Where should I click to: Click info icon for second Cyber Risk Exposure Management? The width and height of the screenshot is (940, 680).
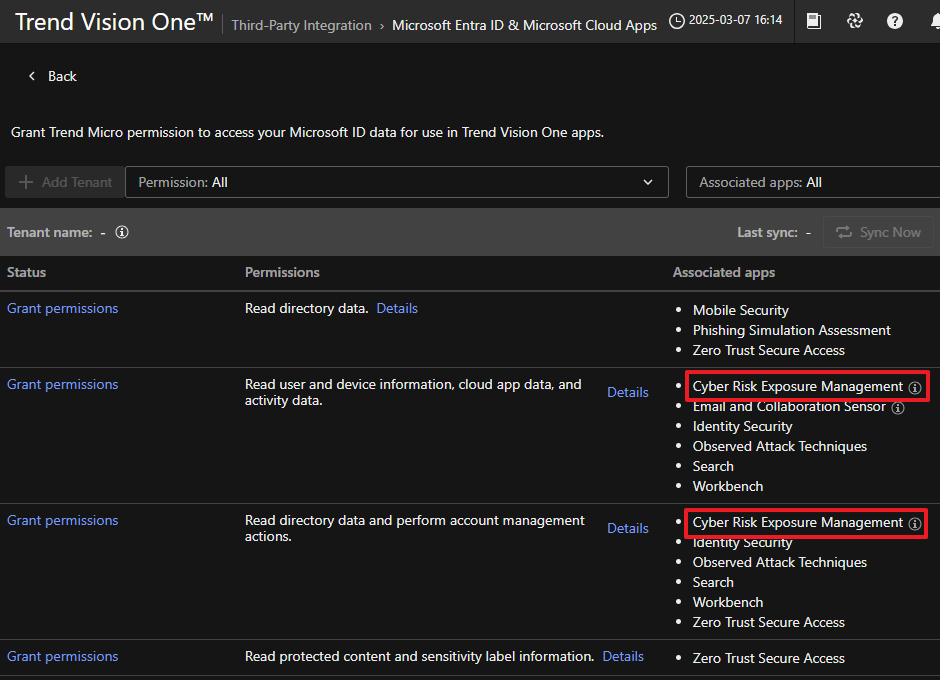click(914, 523)
